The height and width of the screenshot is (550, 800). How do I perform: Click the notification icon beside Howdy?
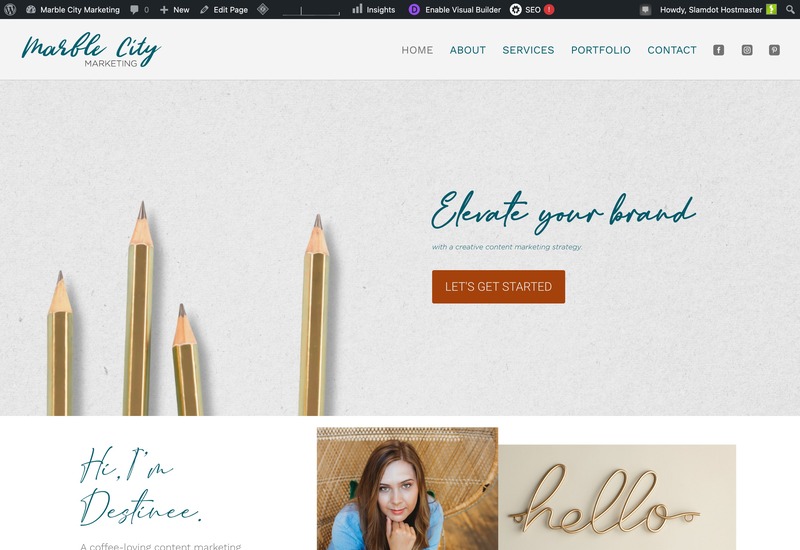pos(645,9)
